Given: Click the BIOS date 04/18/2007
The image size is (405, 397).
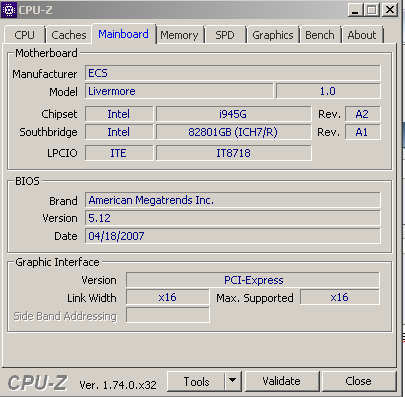Looking at the screenshot, I should pos(233,236).
